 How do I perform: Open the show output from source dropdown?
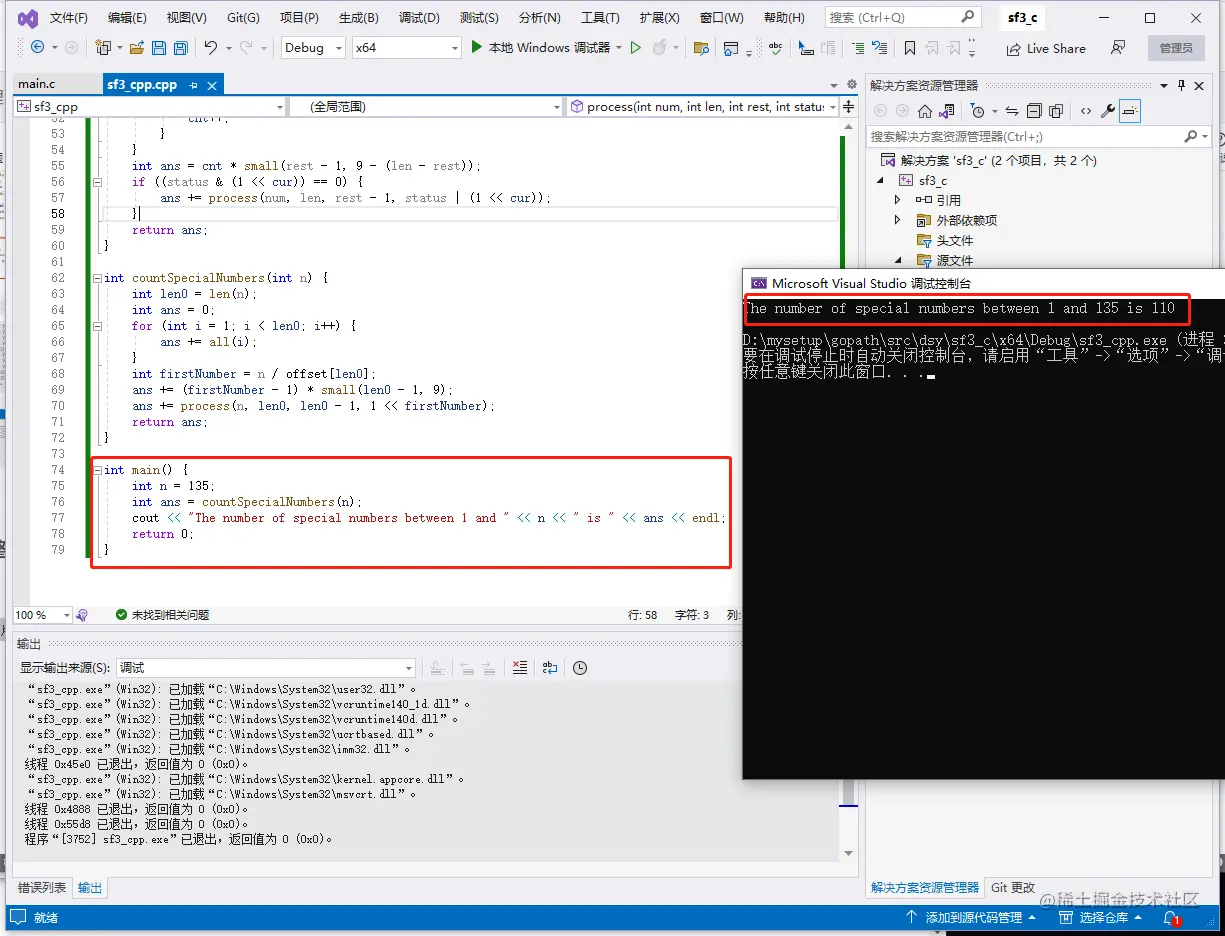tap(265, 668)
